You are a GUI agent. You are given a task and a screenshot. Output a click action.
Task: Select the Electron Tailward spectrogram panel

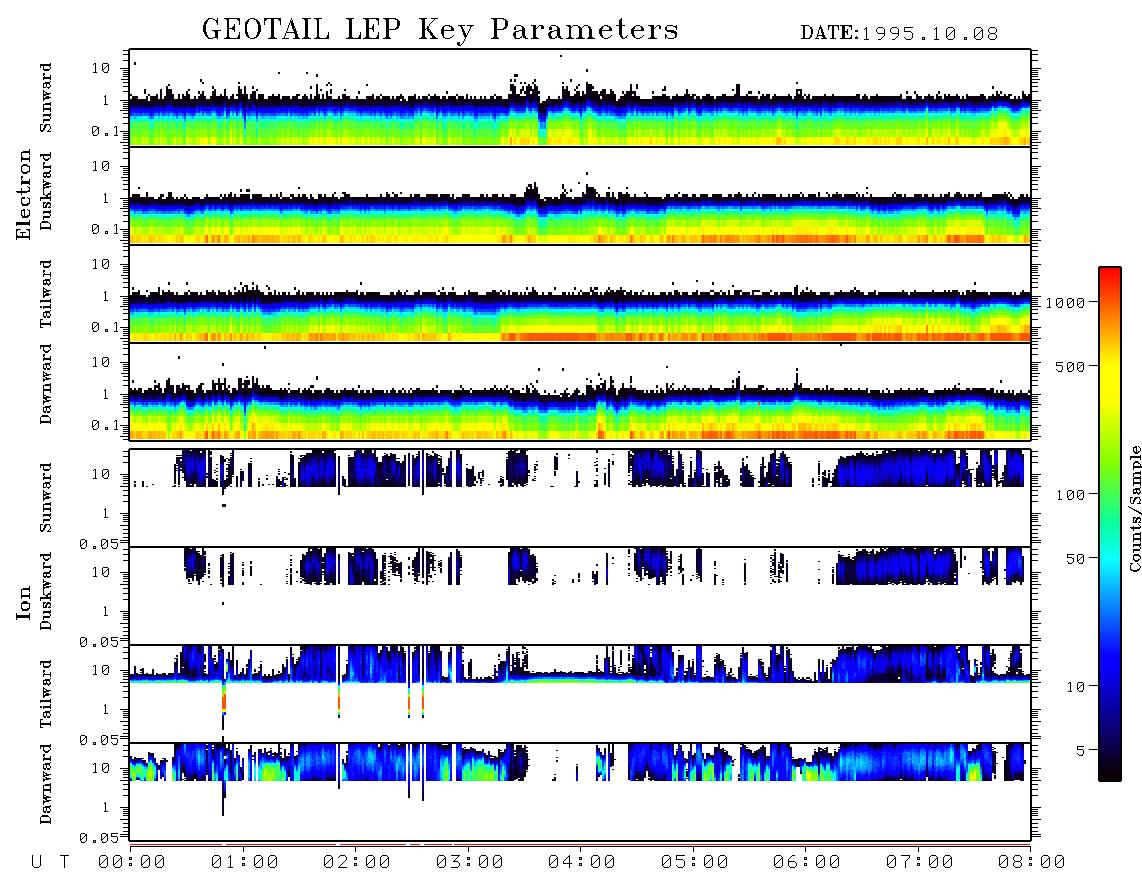(x=580, y=294)
